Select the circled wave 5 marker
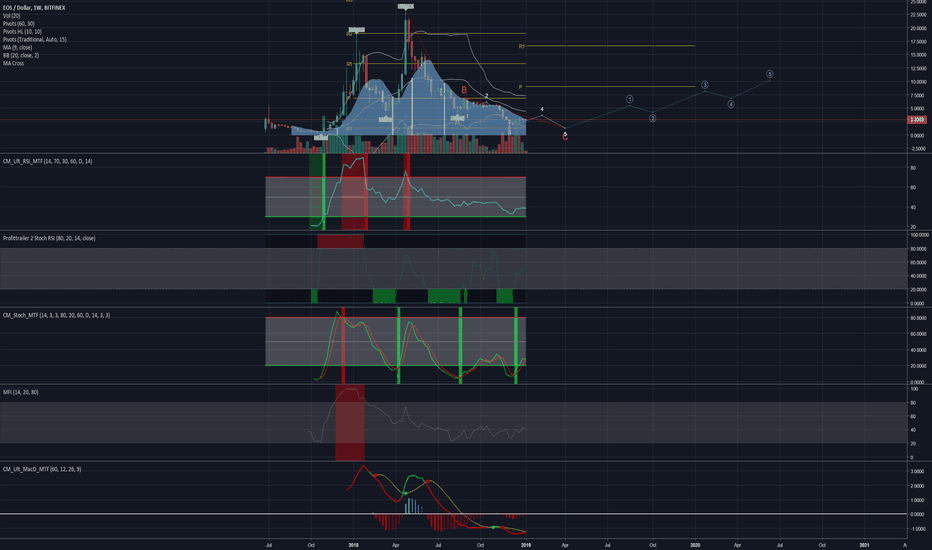 click(x=769, y=74)
